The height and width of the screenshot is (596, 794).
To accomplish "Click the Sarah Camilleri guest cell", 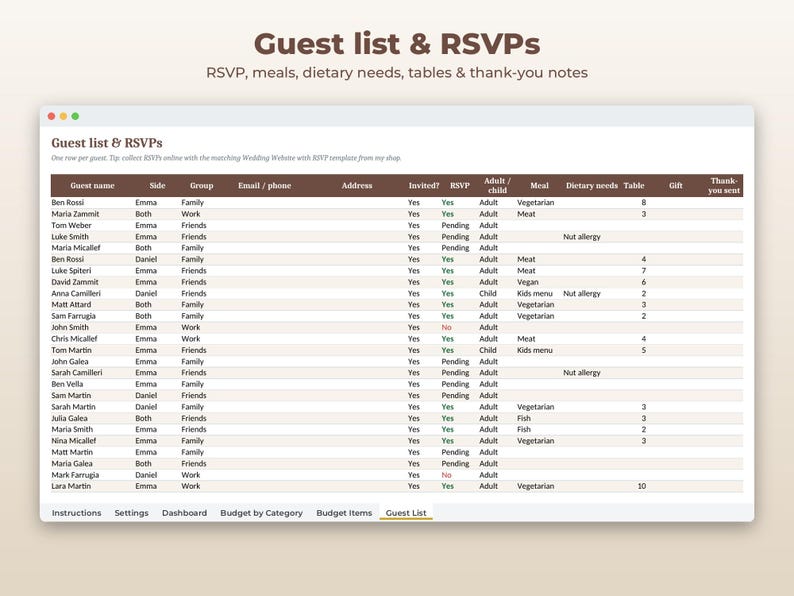I will pyautogui.click(x=76, y=372).
